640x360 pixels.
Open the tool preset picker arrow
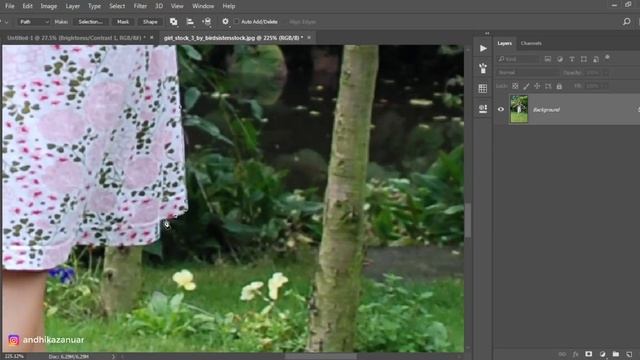[6, 22]
